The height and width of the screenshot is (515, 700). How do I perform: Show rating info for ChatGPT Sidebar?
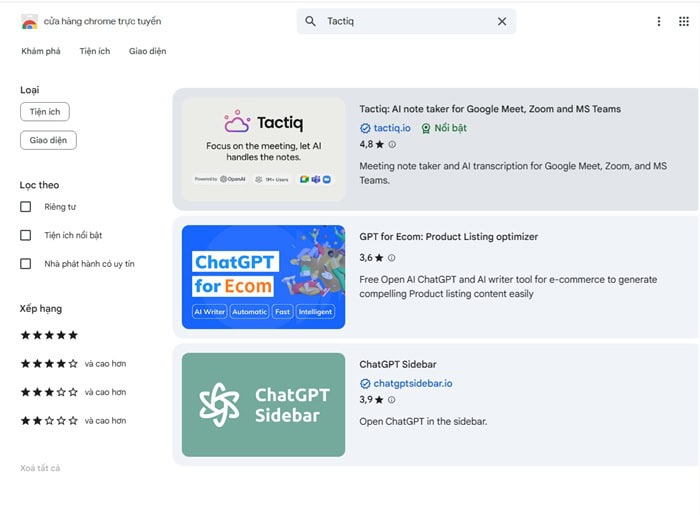[392, 399]
